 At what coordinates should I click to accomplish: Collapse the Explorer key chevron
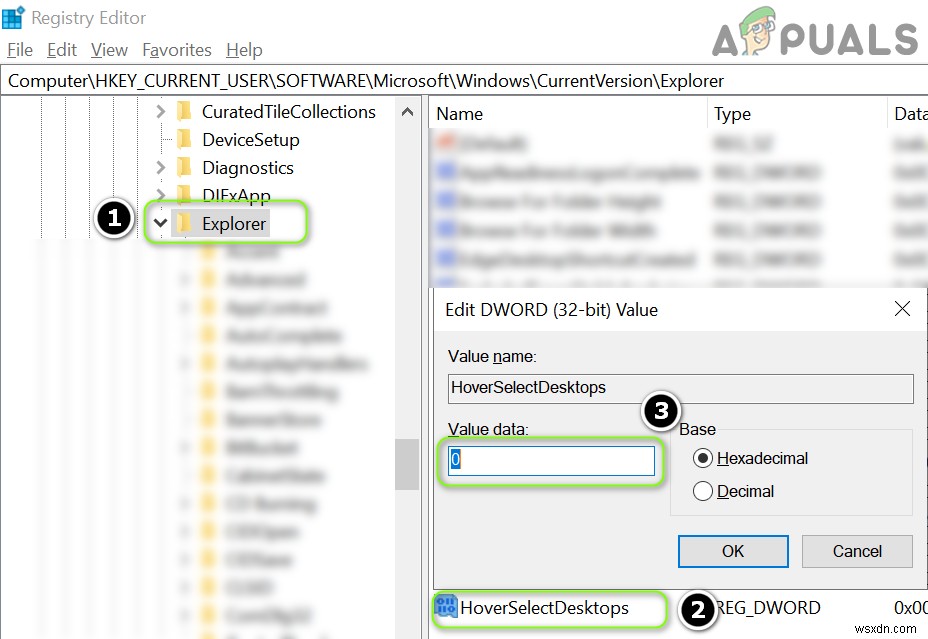click(159, 223)
